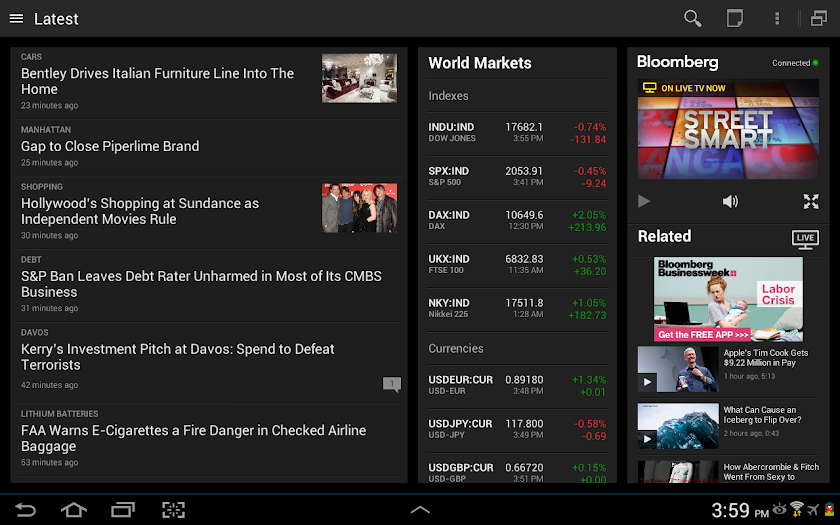The width and height of the screenshot is (840, 525).
Task: Tap the Android home button
Action: (x=74, y=509)
